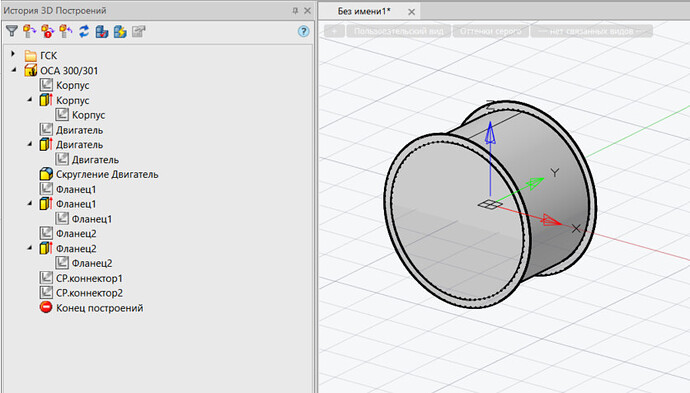Click the history icon with red stop badge
The image size is (690, 393).
click(48, 31)
